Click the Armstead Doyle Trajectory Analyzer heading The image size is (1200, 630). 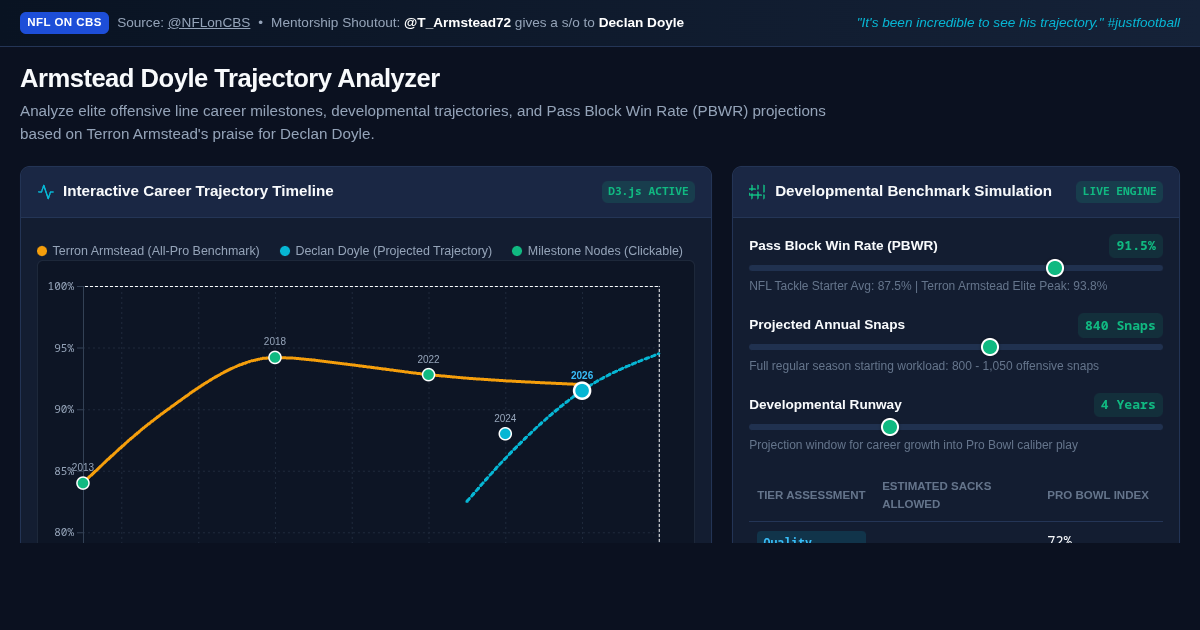[230, 78]
